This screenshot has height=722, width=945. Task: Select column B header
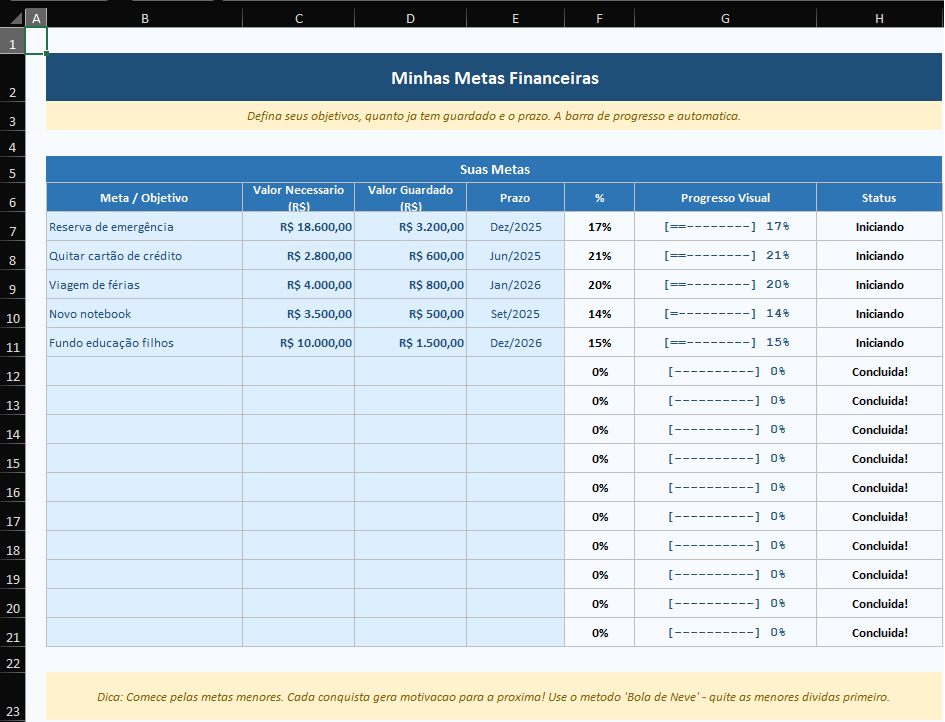(145, 19)
